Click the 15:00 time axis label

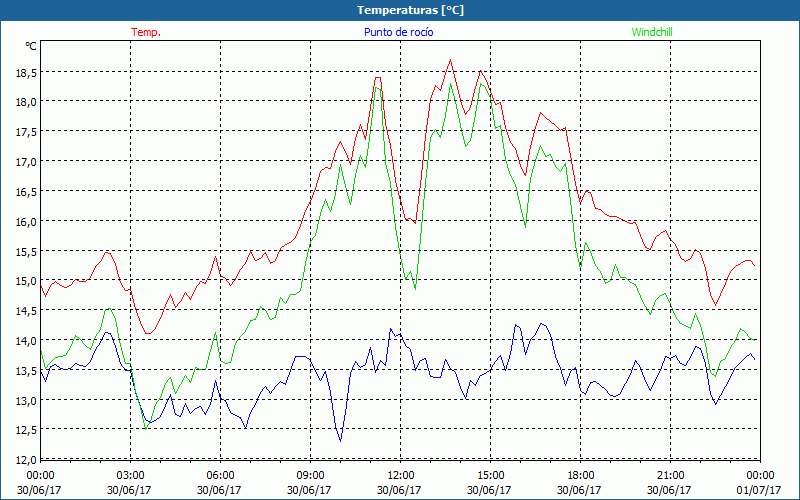pos(490,476)
